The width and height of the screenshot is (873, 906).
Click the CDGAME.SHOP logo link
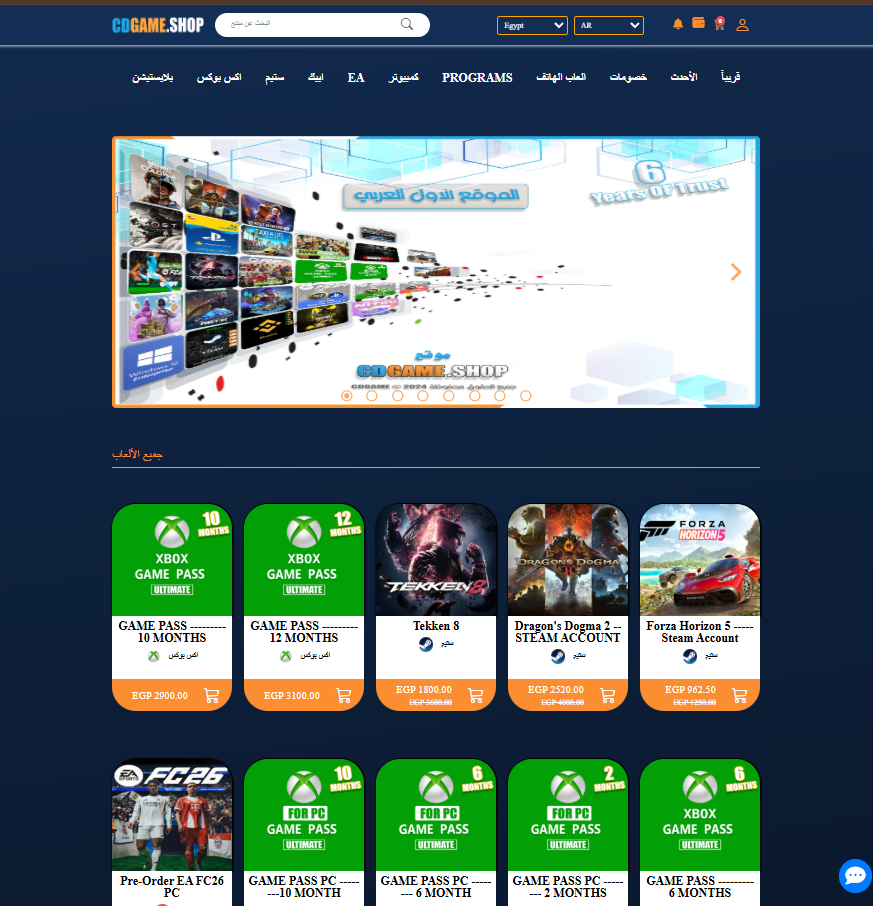[157, 25]
